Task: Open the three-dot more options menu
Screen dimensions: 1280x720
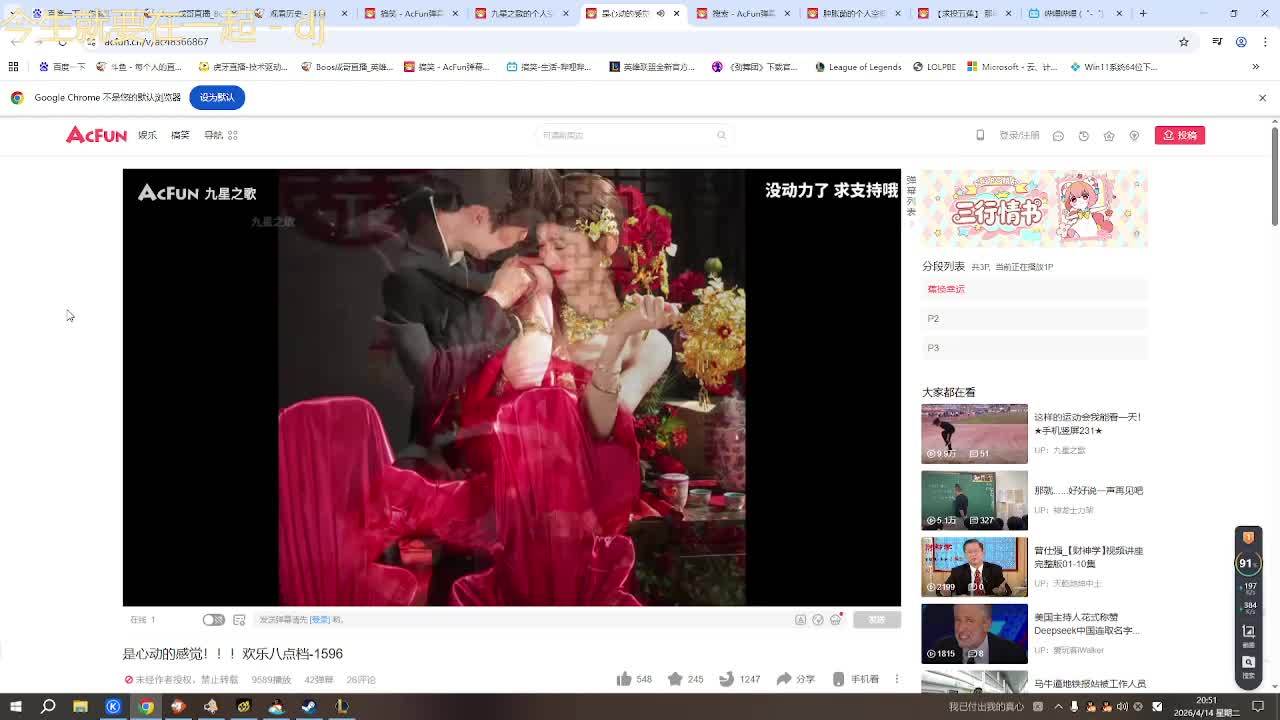Action: 897,679
